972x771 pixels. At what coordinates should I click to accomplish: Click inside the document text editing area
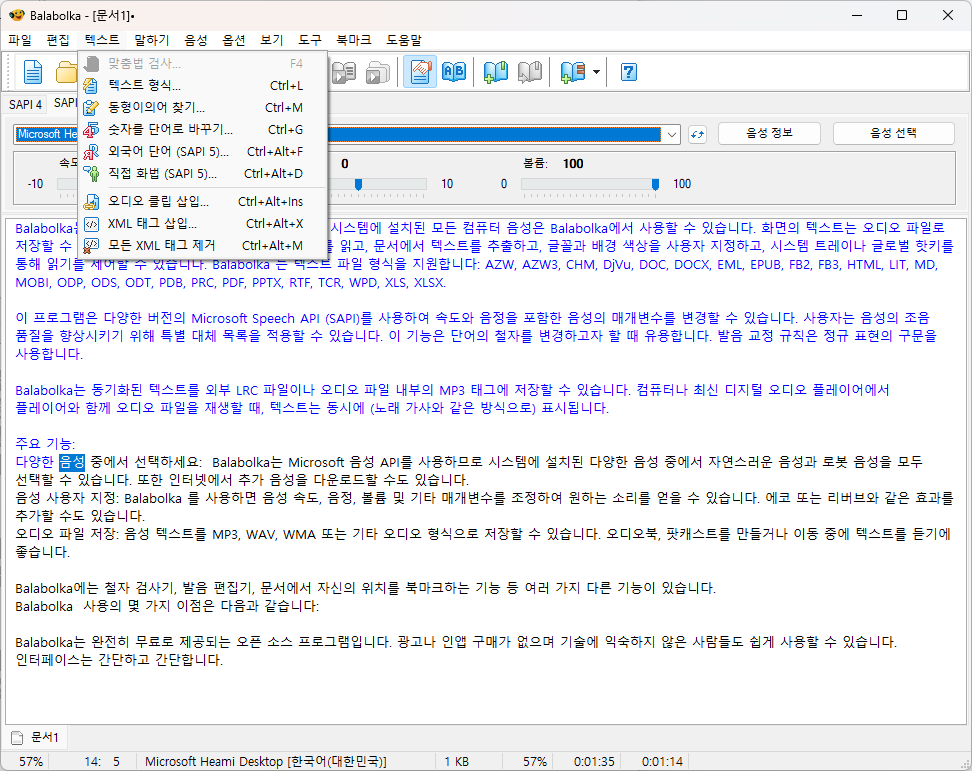[x=486, y=471]
